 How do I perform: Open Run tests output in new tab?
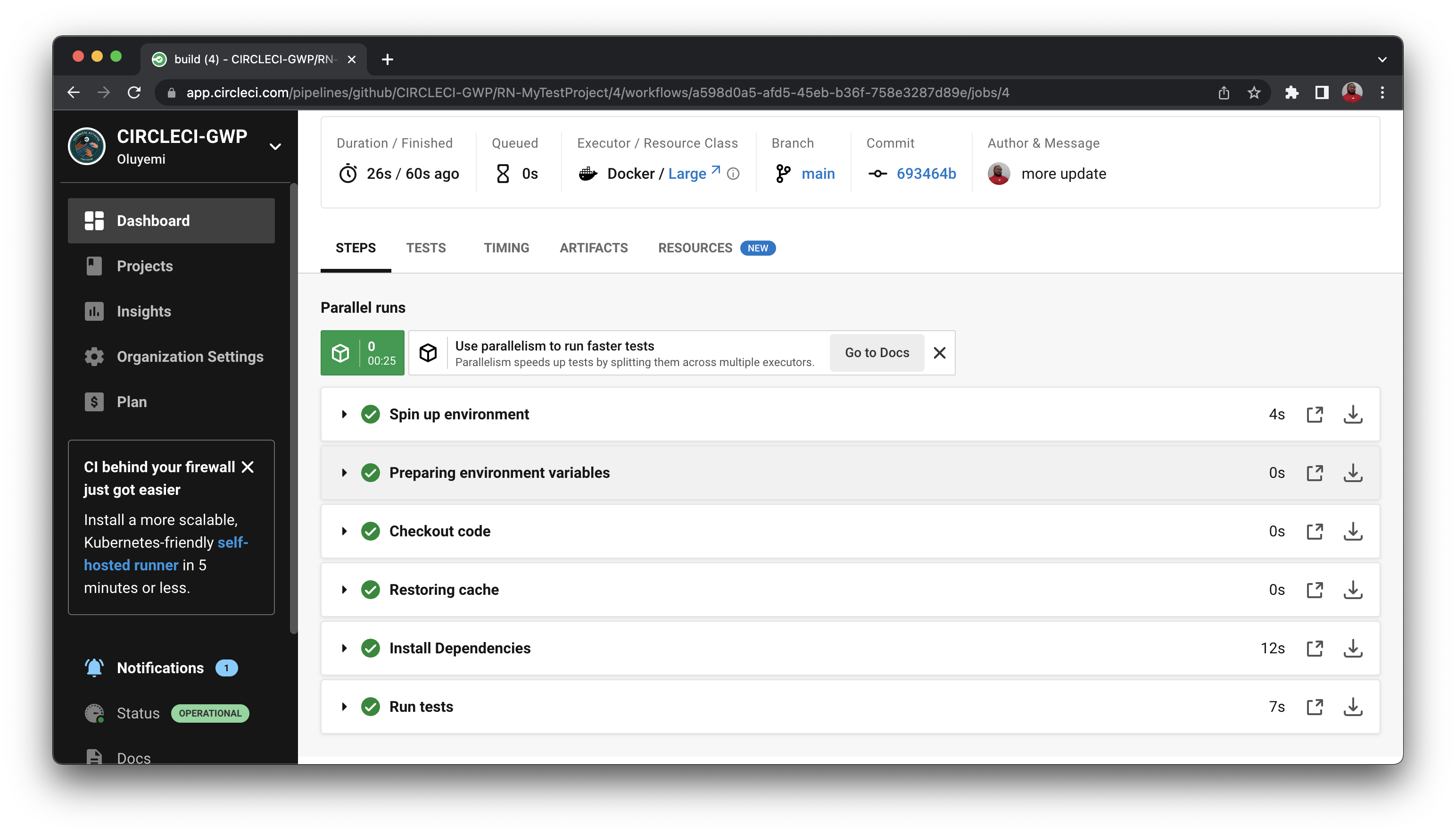[1315, 706]
